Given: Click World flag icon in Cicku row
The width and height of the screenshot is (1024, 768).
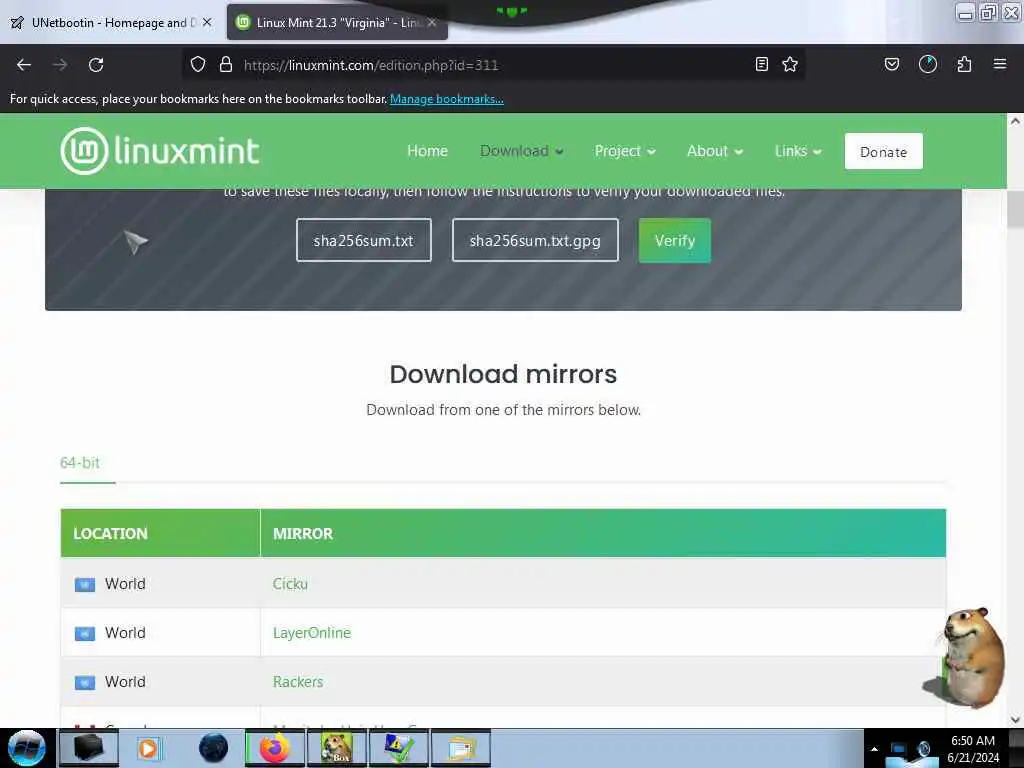Looking at the screenshot, I should tap(85, 584).
